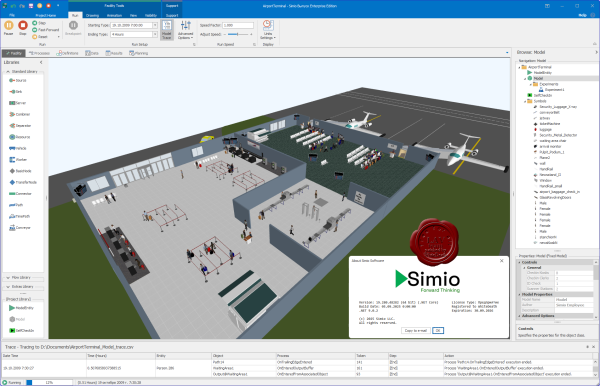Adjust the run speed slider
600x386 pixels.
point(238,34)
